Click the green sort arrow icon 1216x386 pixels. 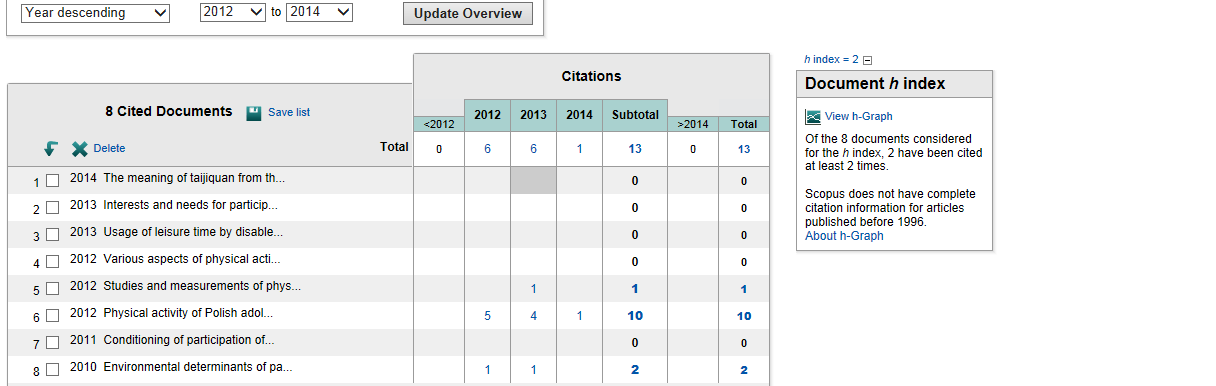pyautogui.click(x=50, y=148)
